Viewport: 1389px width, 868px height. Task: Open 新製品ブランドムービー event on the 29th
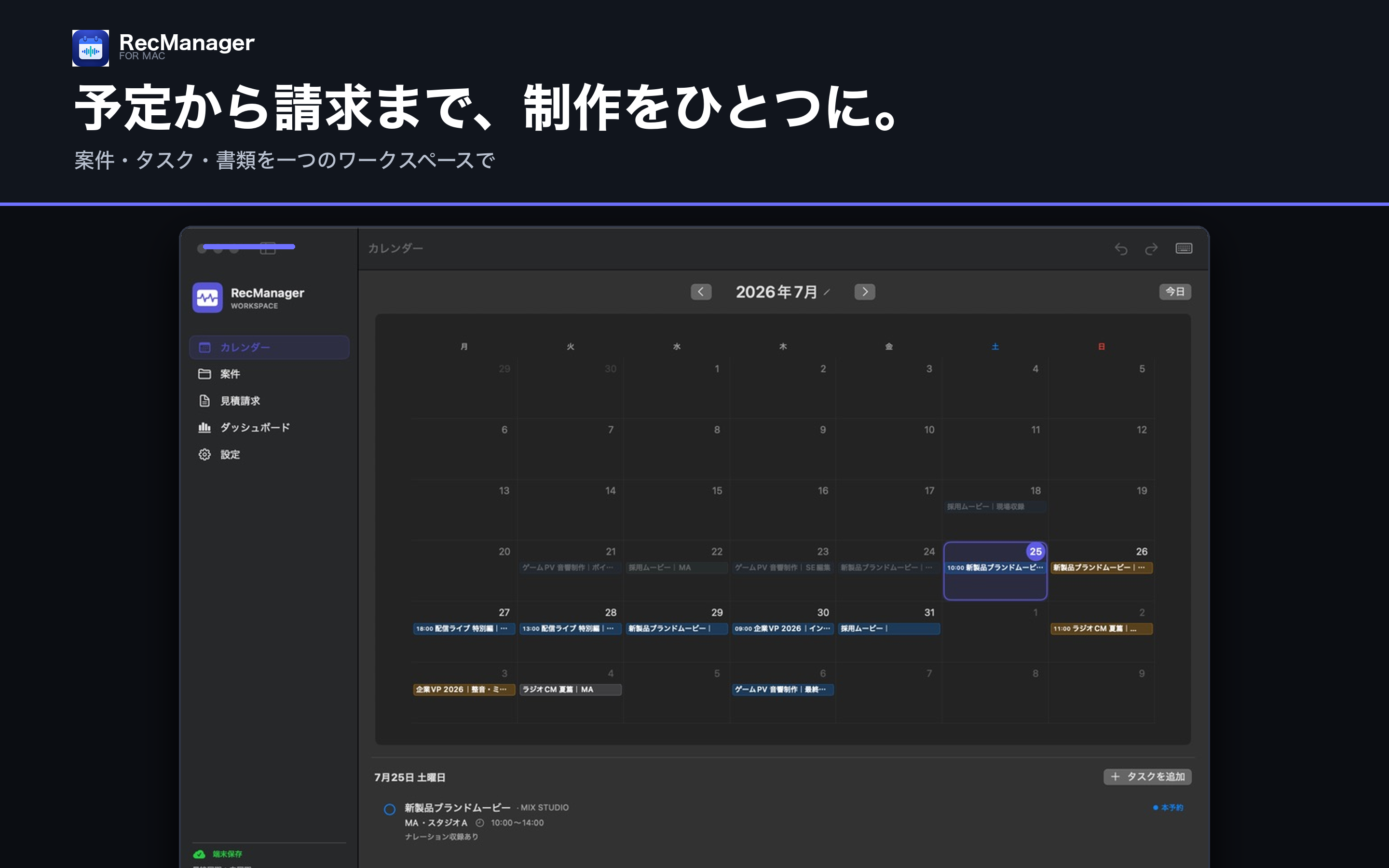click(x=677, y=628)
